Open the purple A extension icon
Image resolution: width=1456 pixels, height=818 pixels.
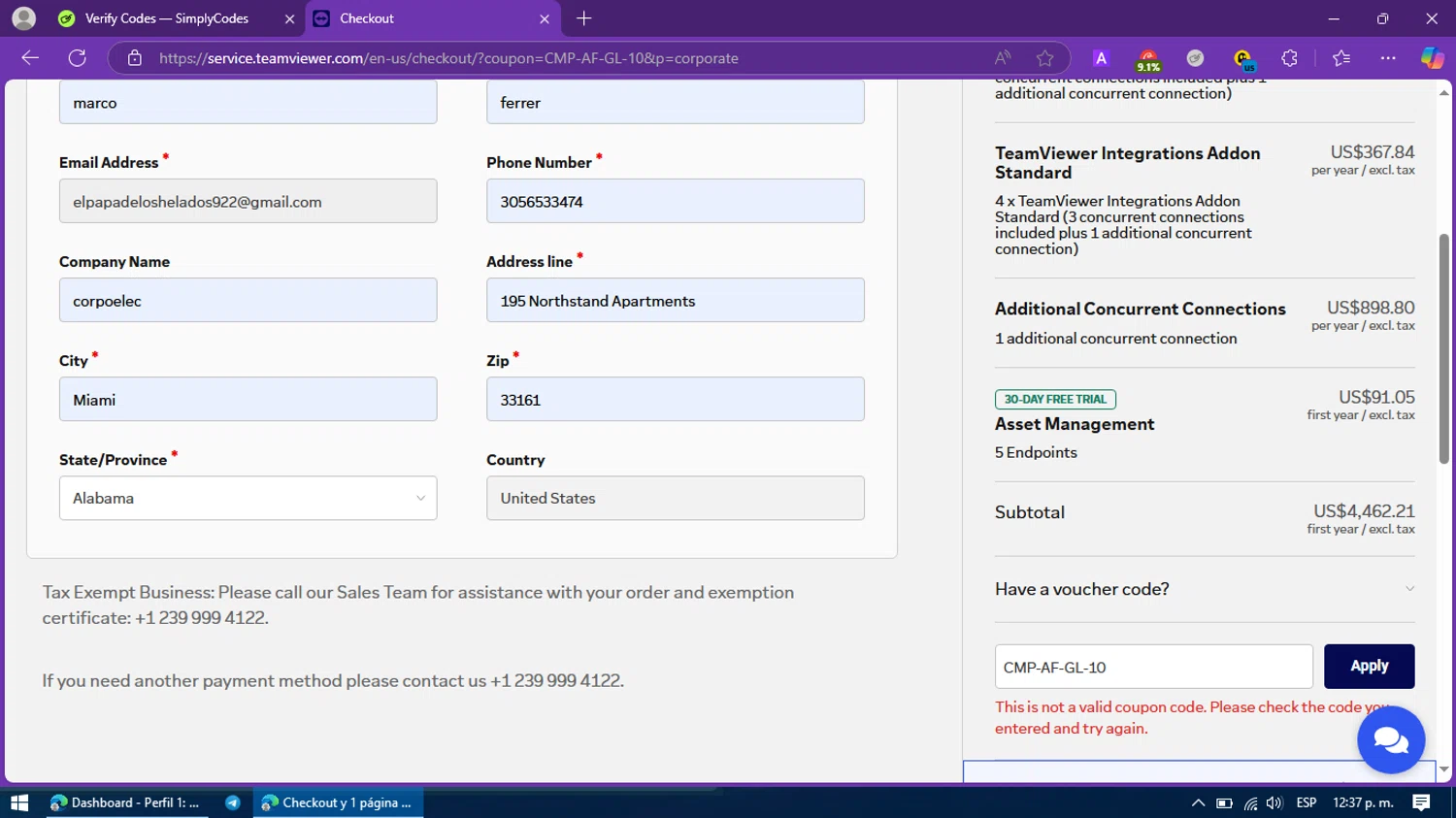[1101, 58]
